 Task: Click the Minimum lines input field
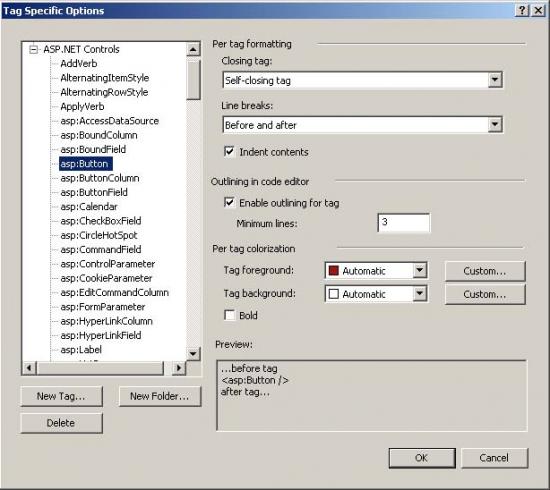[x=404, y=223]
